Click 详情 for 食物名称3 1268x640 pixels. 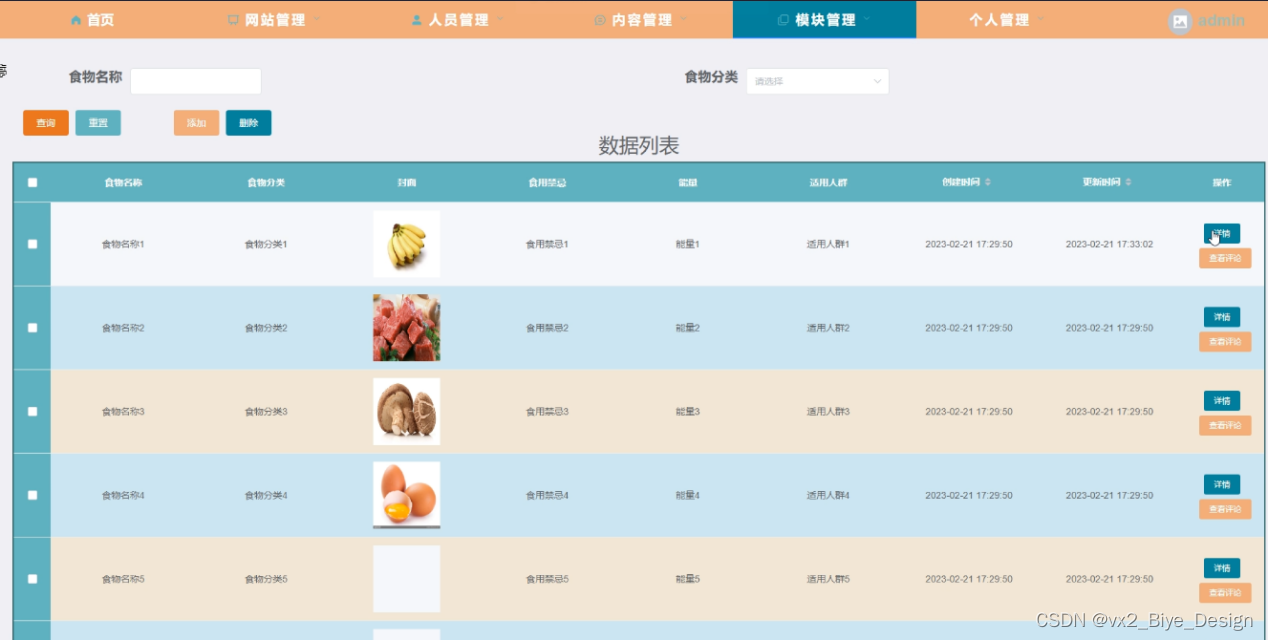pyautogui.click(x=1222, y=401)
